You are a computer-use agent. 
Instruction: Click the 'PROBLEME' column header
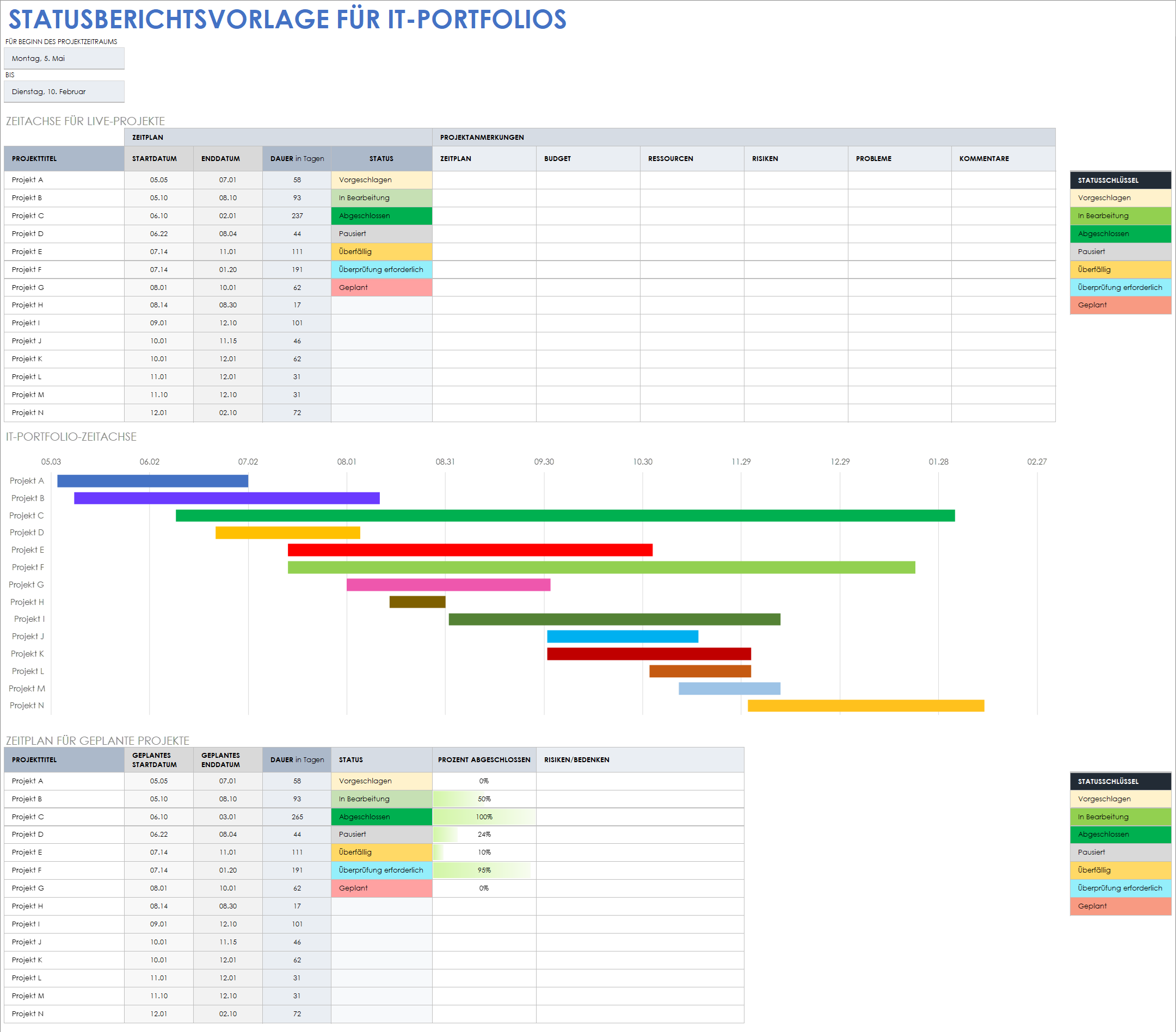(x=899, y=159)
